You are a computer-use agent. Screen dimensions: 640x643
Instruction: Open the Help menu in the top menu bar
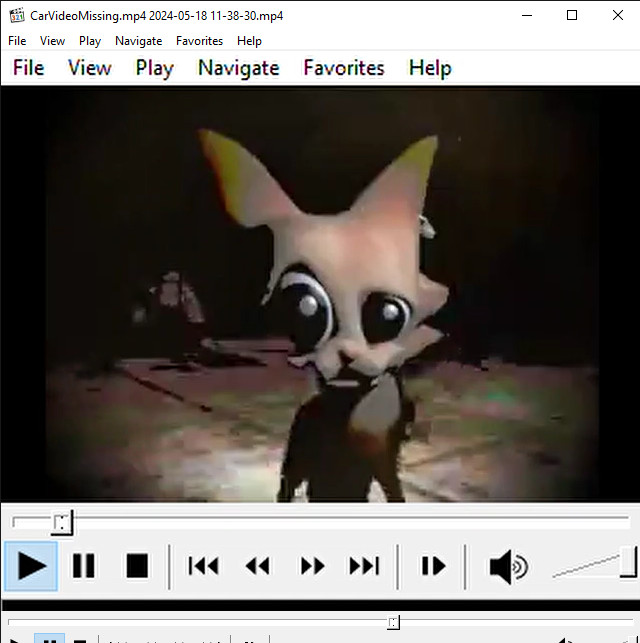point(249,41)
